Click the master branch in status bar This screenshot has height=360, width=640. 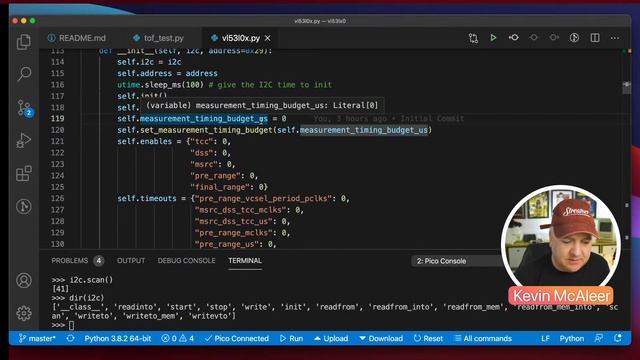(x=37, y=338)
